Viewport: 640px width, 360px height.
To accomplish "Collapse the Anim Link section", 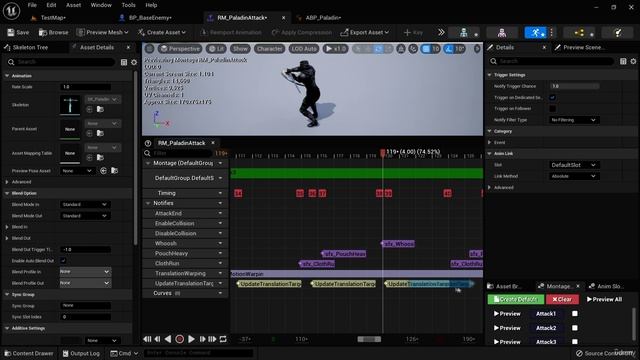I will click(x=489, y=153).
